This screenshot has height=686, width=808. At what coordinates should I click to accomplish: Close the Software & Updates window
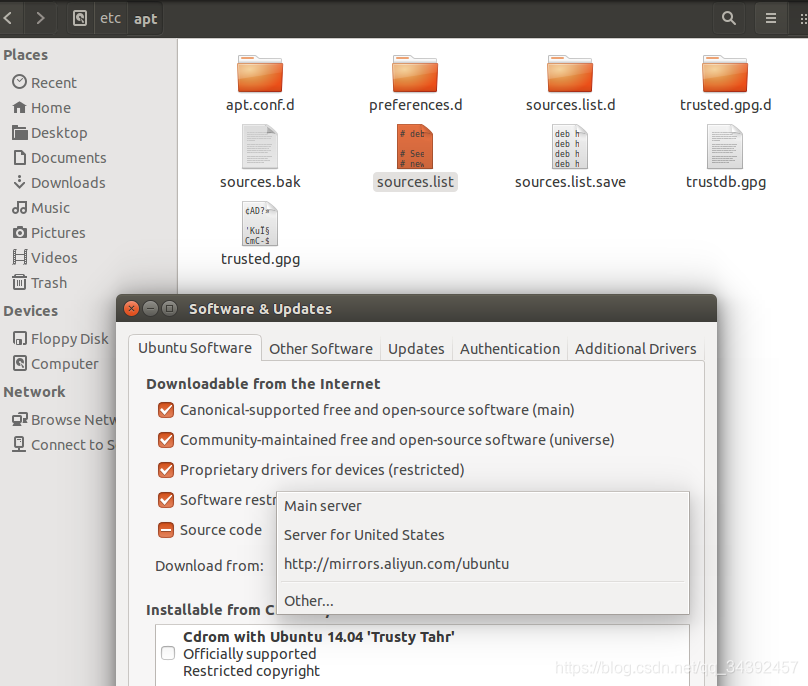131,309
